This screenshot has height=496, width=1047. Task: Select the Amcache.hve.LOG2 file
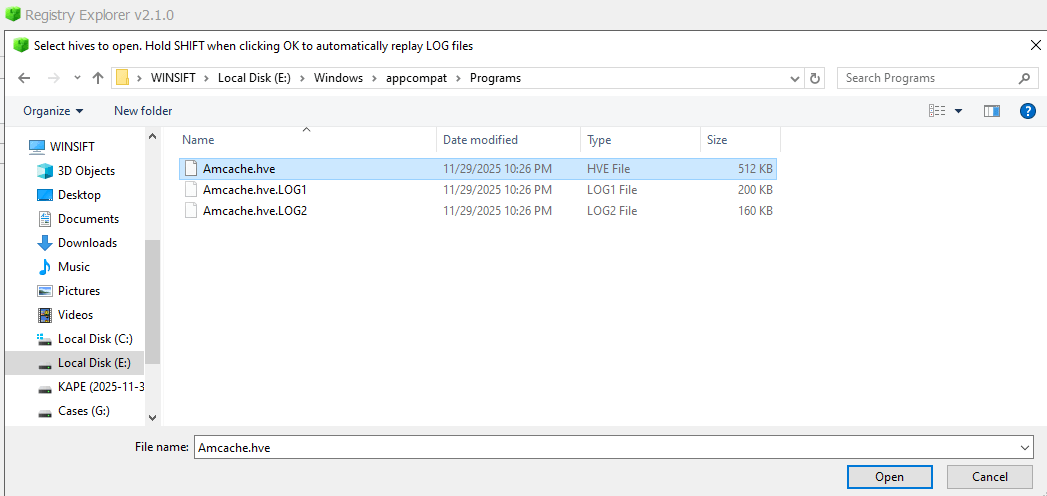[477, 211]
